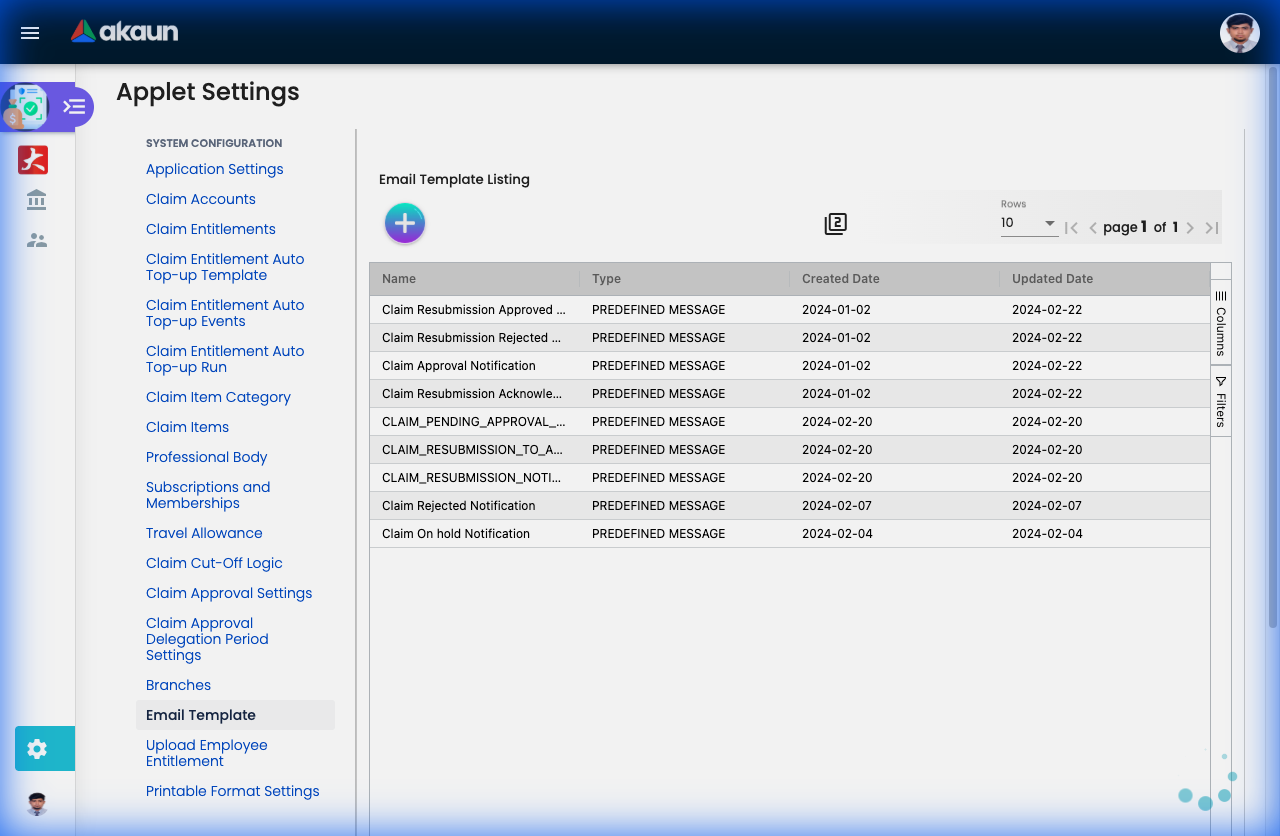Click the settings gear in sidebar
The image size is (1280, 836).
coord(38,748)
